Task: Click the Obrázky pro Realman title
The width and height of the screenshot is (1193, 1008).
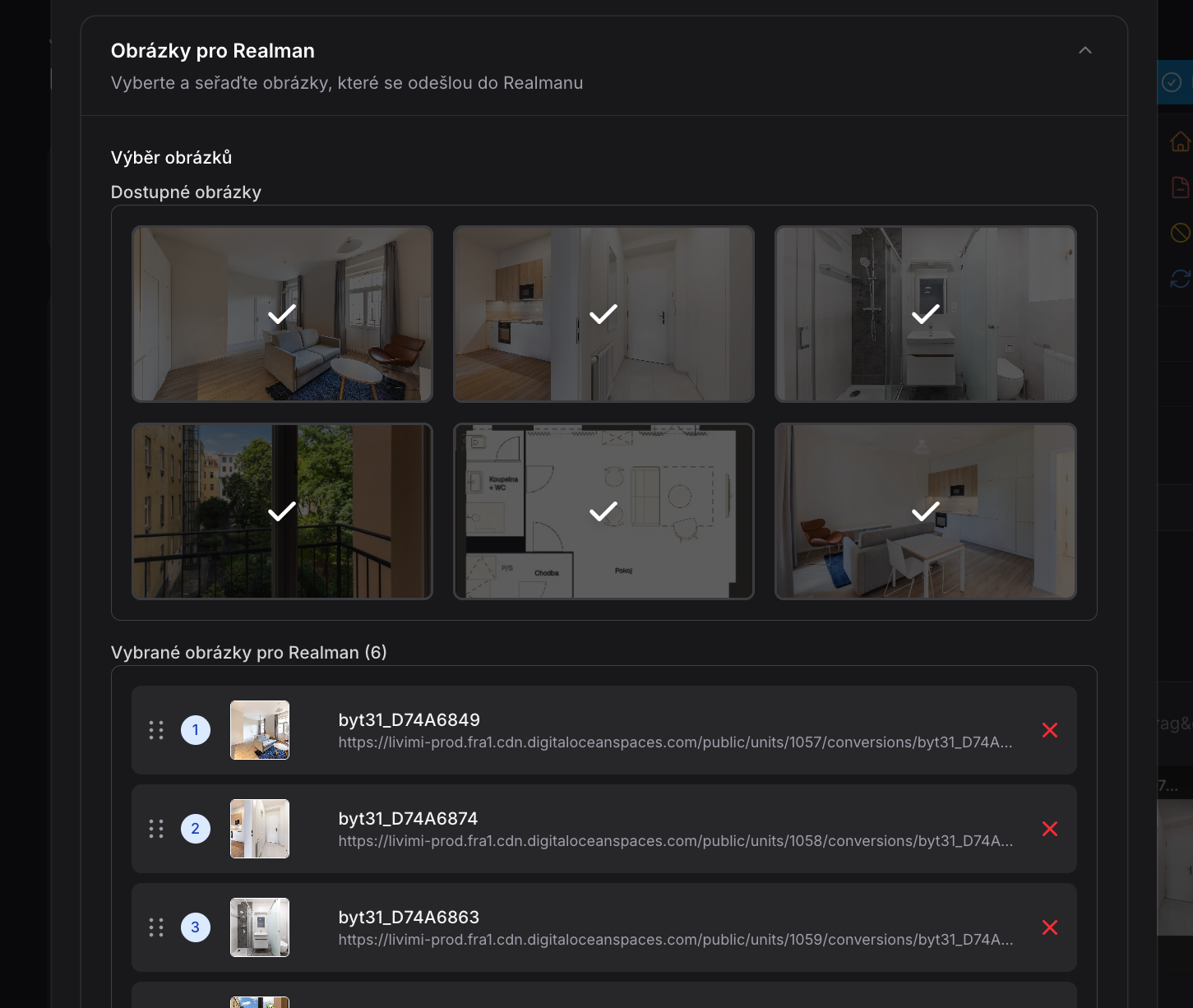Action: 213,51
